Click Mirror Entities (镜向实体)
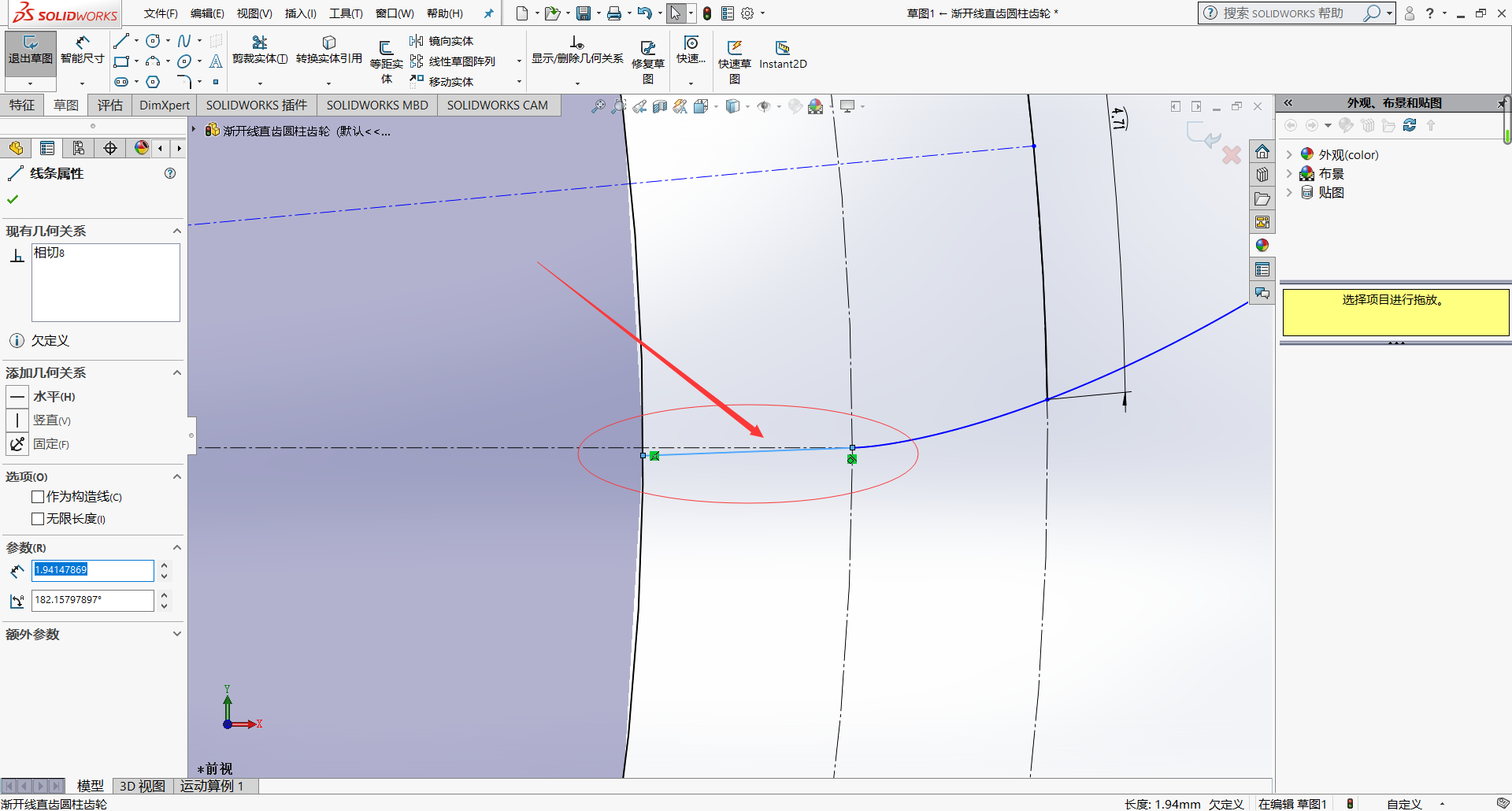The image size is (1512, 811). (x=442, y=41)
